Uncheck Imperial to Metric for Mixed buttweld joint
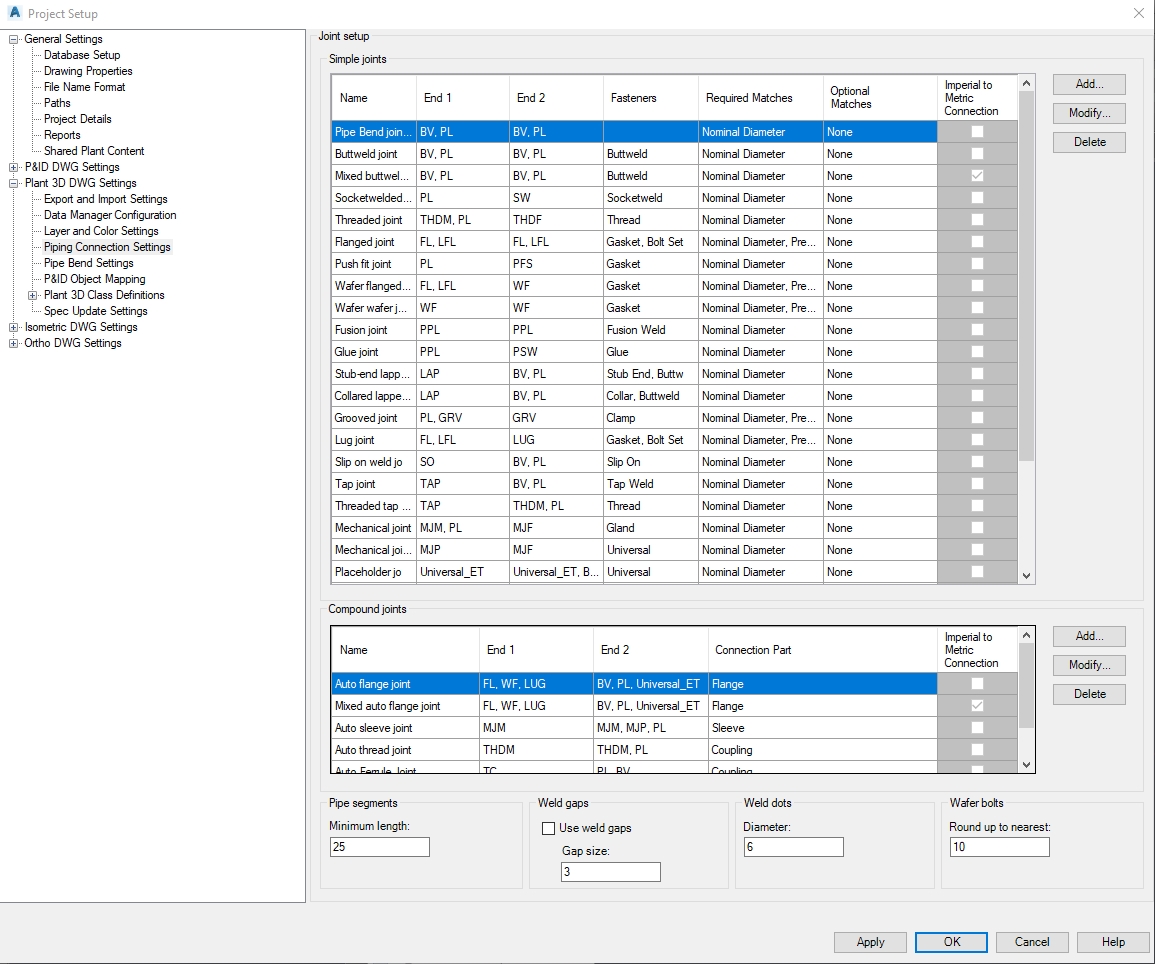This screenshot has height=964, width=1155. (976, 175)
